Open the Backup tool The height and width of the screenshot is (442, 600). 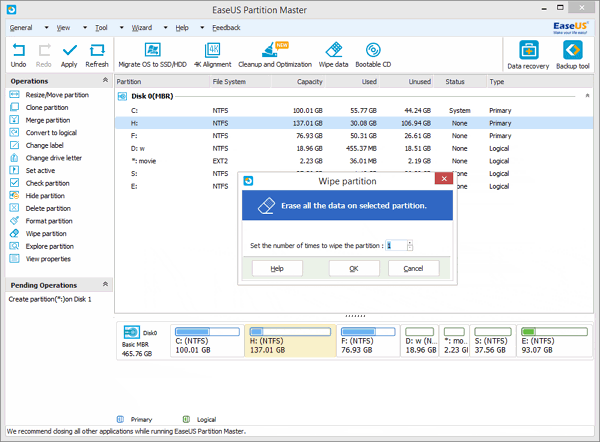click(x=573, y=55)
